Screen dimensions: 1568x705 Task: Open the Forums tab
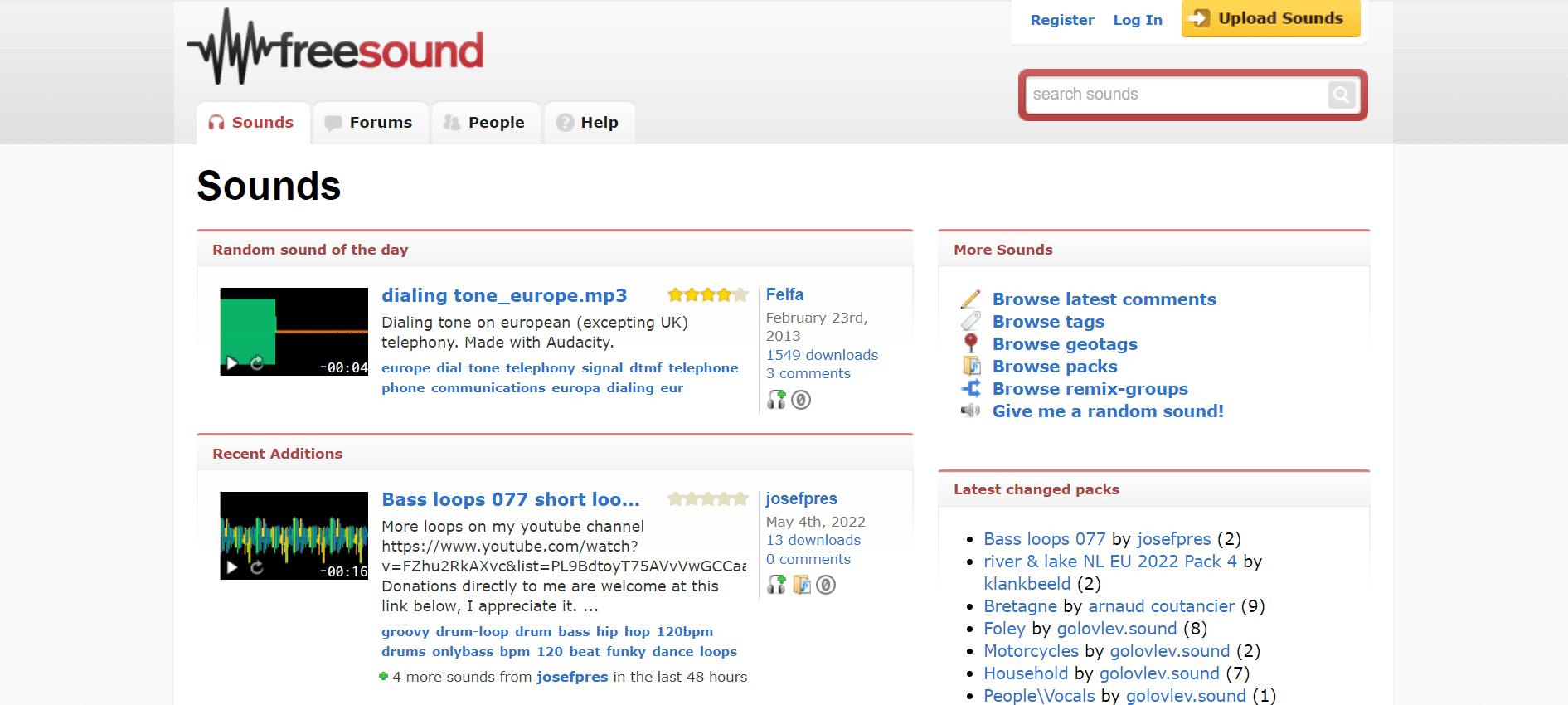pos(370,123)
